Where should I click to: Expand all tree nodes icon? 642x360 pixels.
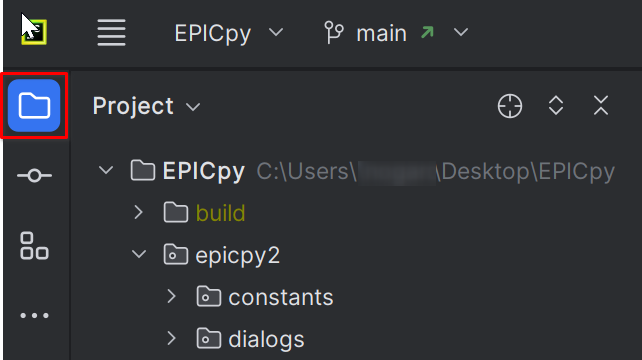[x=556, y=106]
